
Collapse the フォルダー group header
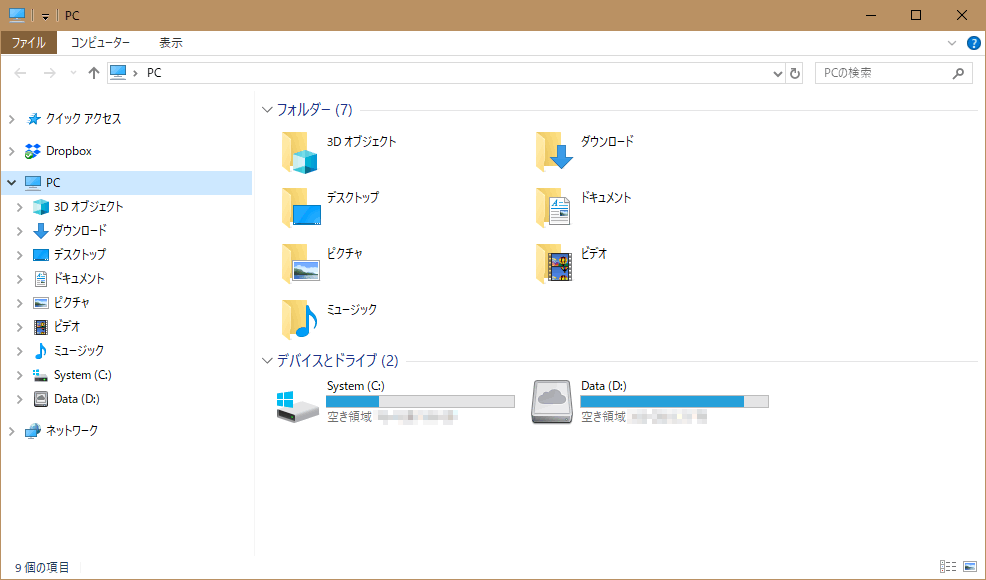pos(267,110)
